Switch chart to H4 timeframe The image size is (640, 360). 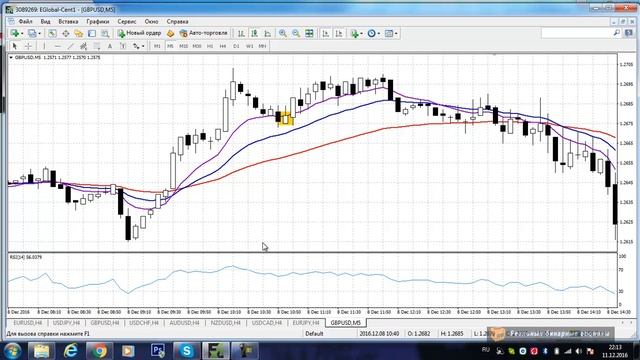223,46
